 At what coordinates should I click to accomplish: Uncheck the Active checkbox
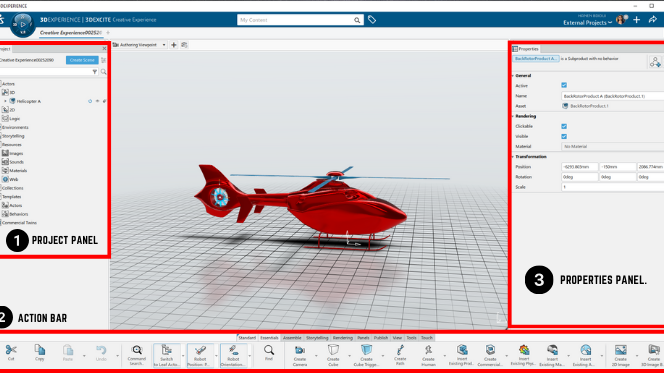[564, 85]
